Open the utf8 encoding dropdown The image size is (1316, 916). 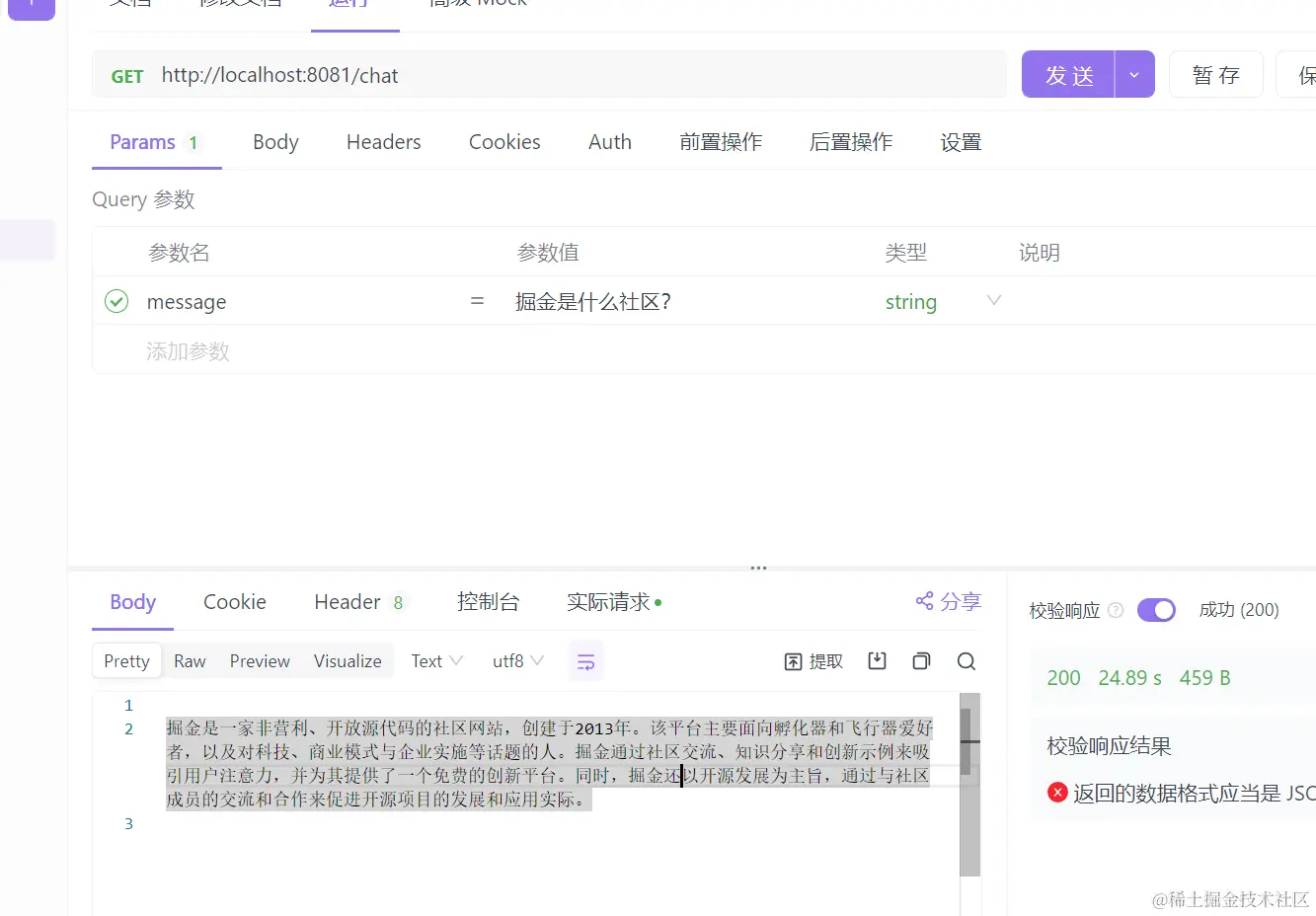[x=518, y=661]
